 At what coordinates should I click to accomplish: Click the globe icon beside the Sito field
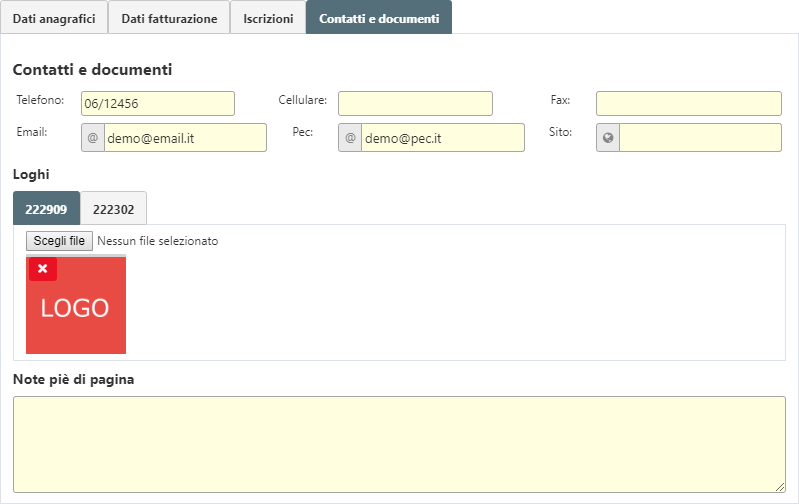608,138
